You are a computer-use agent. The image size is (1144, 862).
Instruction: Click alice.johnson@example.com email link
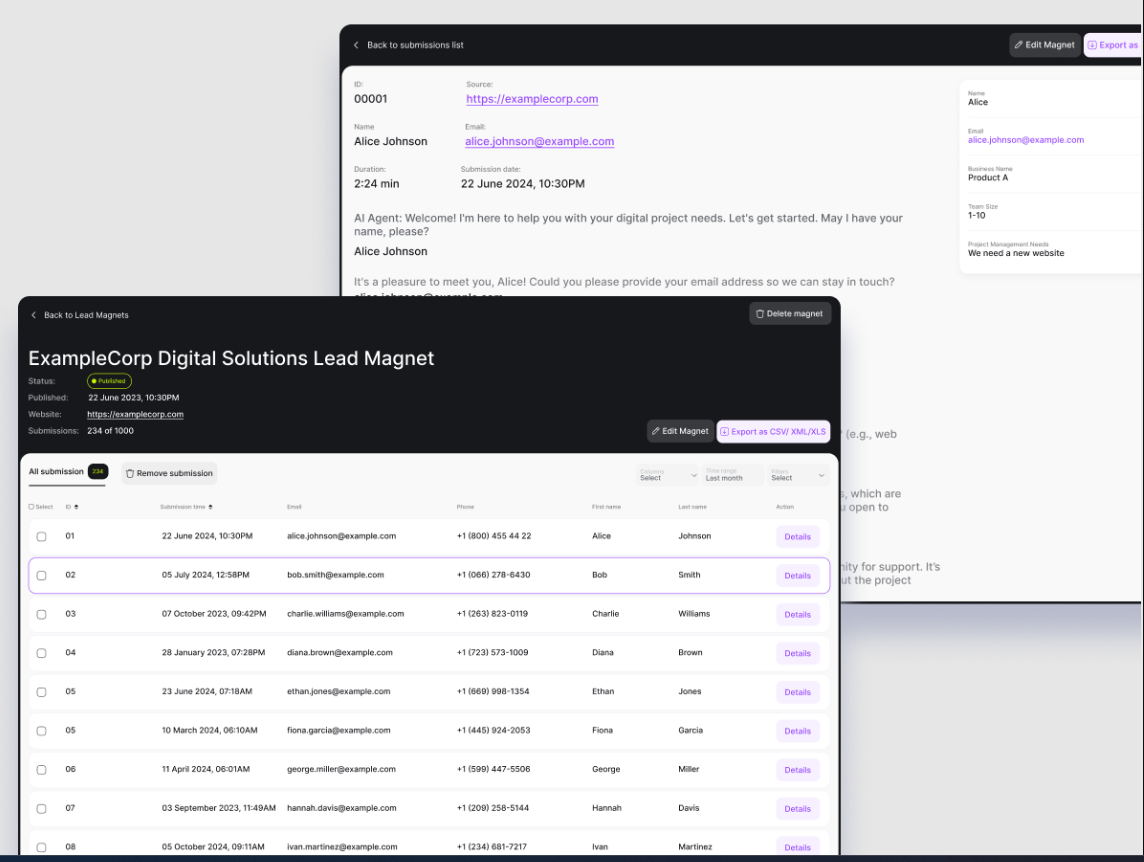(x=539, y=141)
